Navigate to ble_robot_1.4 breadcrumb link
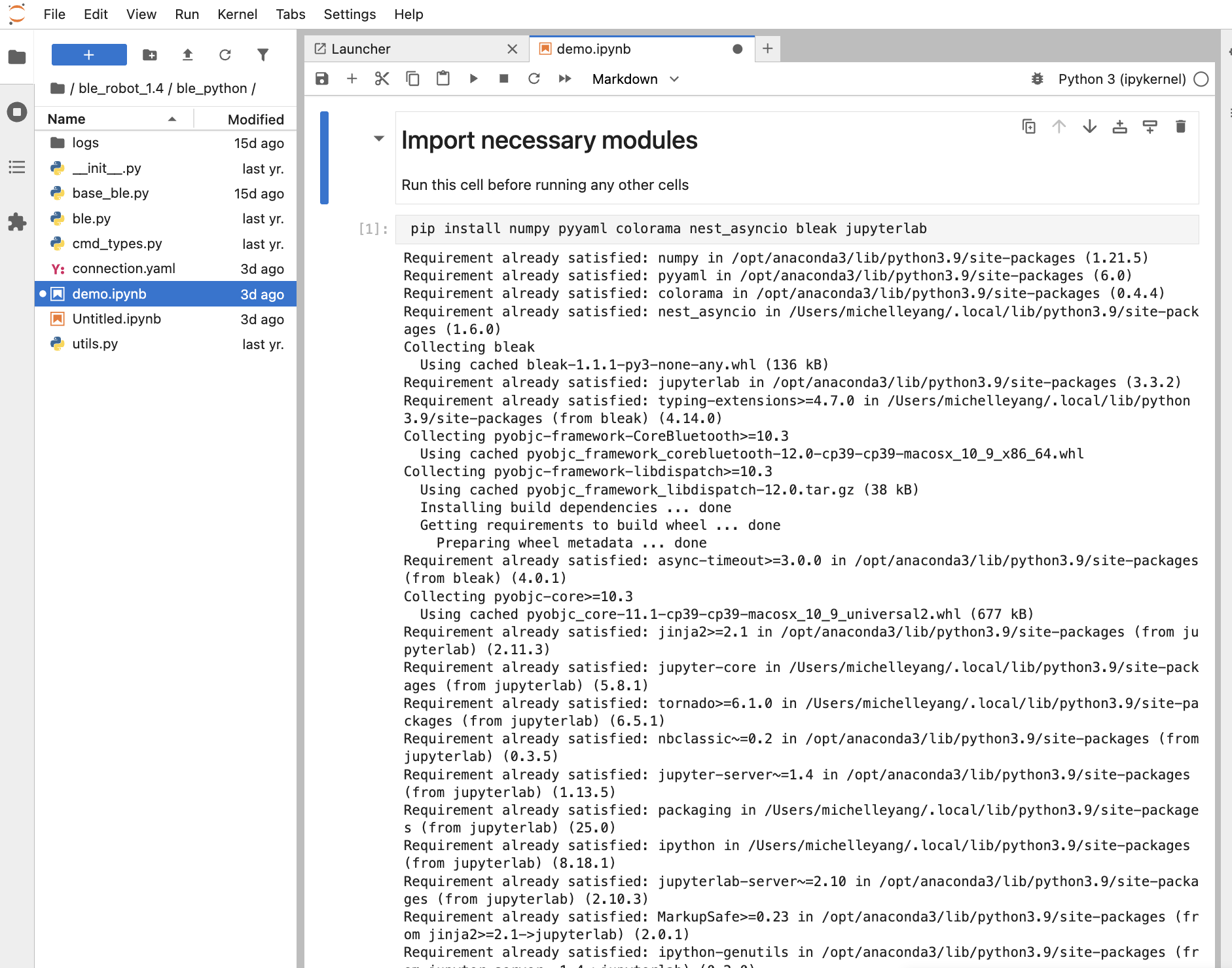The image size is (1232, 968). coord(120,88)
